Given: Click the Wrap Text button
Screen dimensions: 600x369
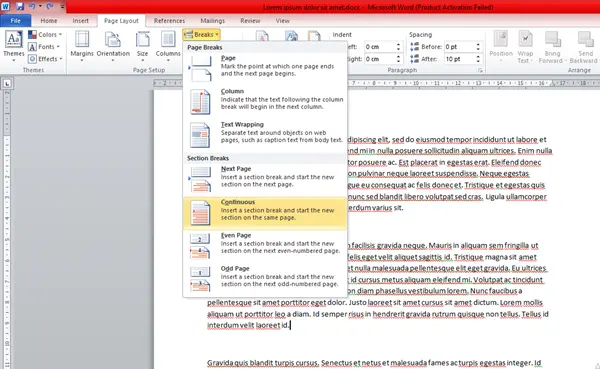Looking at the screenshot, I should [x=525, y=46].
